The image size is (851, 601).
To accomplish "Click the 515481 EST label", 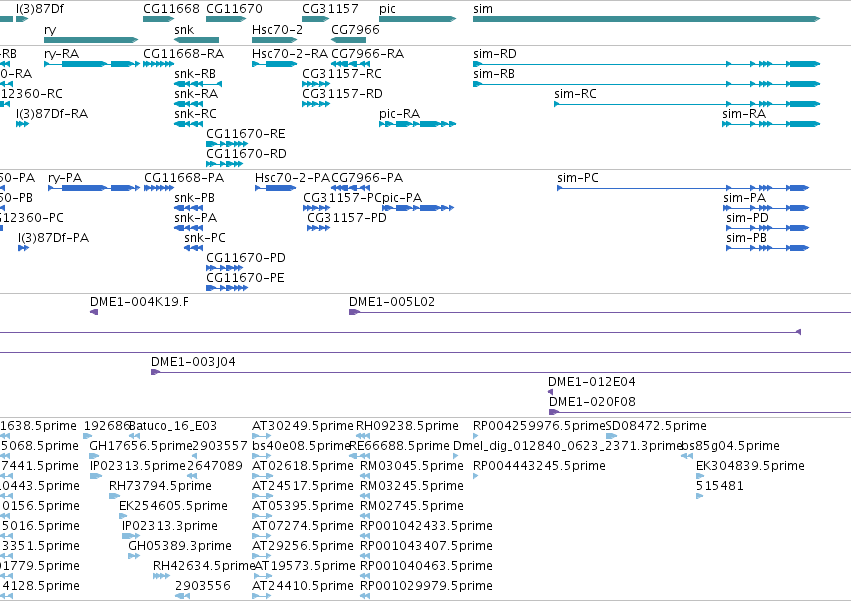I will pos(720,486).
